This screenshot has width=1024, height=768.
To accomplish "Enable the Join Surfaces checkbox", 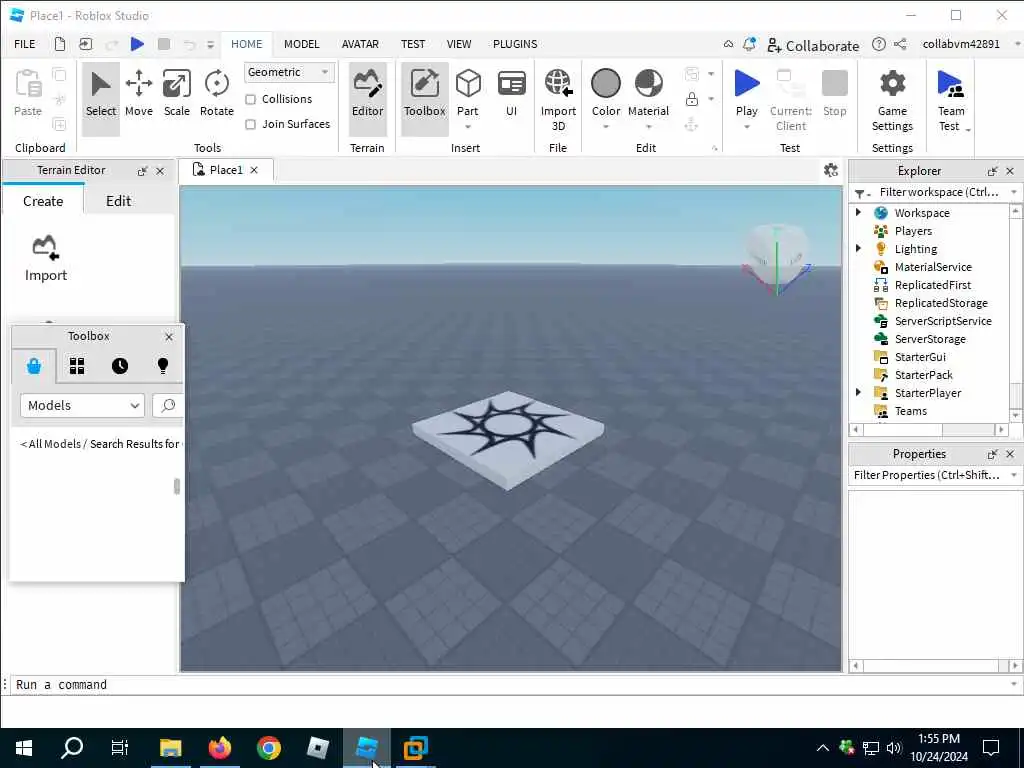I will (250, 124).
